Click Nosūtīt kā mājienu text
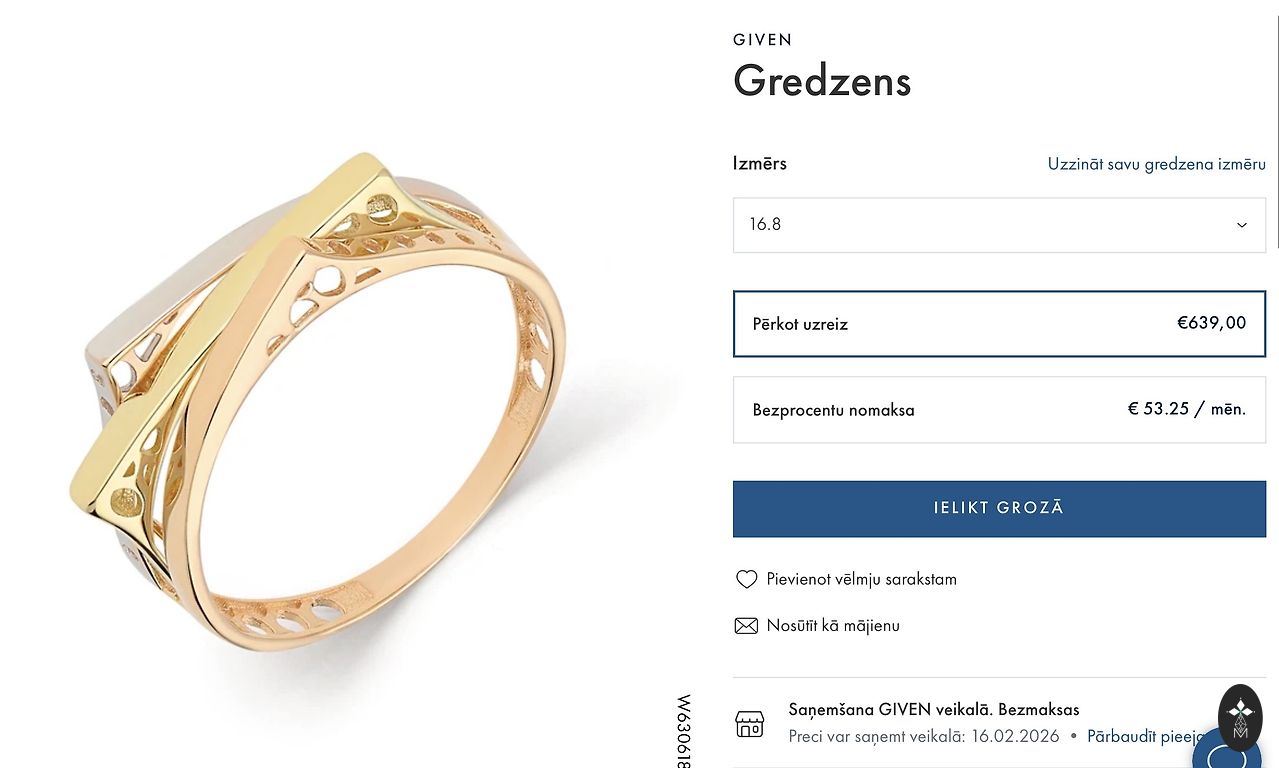 tap(833, 626)
